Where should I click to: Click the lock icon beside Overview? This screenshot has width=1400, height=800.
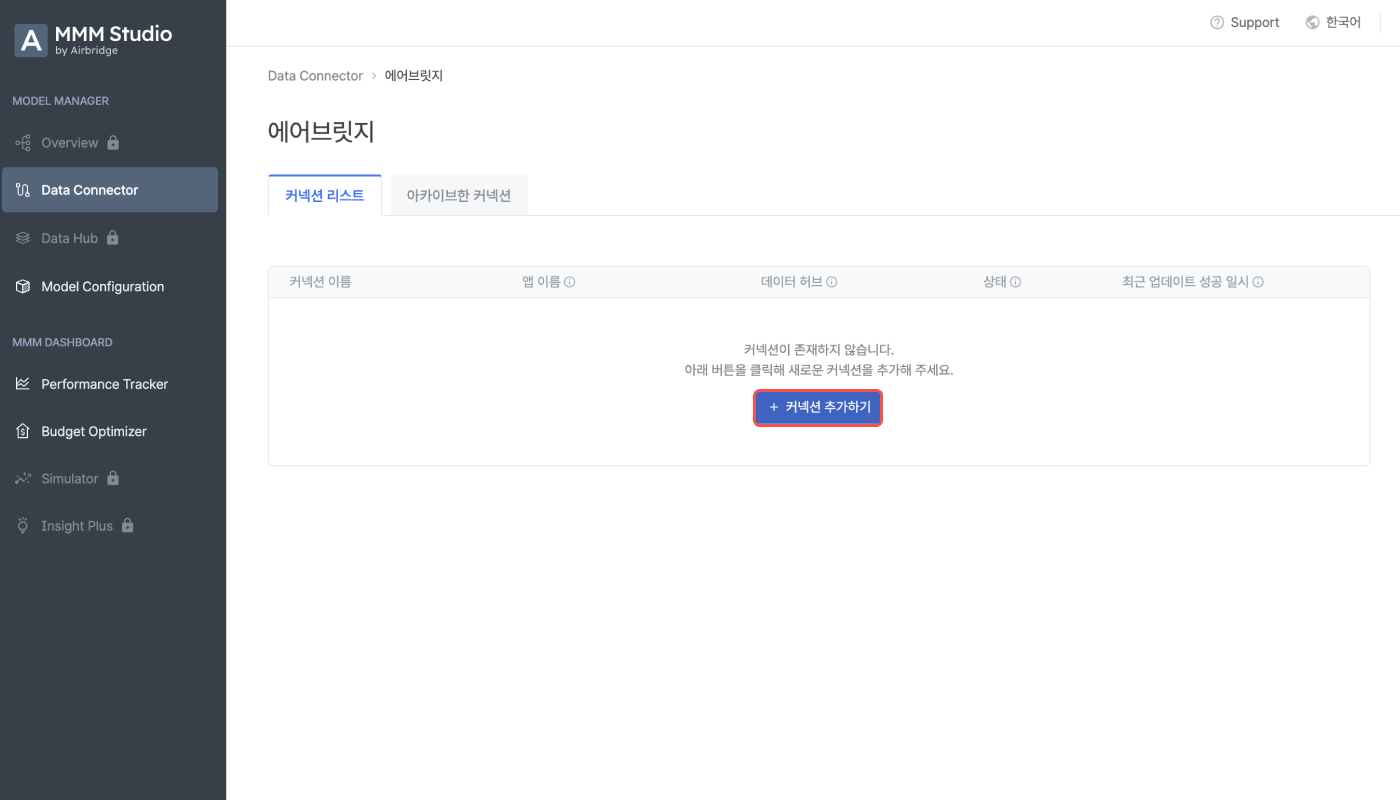(113, 143)
